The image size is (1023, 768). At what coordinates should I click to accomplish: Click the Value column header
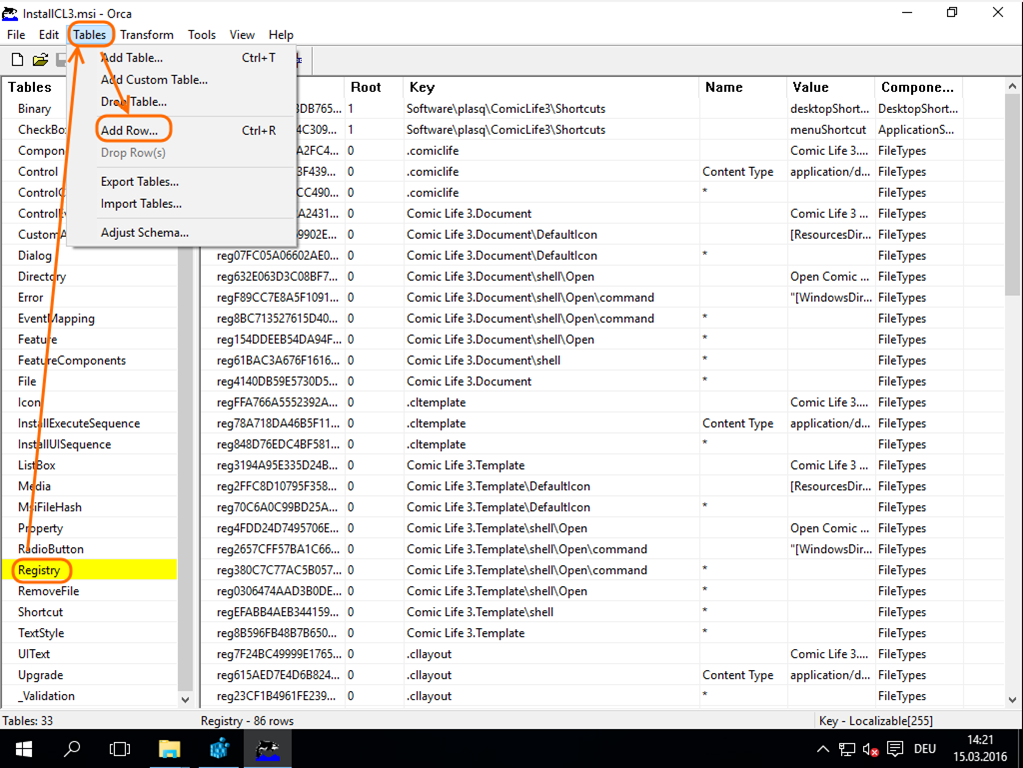pos(830,87)
